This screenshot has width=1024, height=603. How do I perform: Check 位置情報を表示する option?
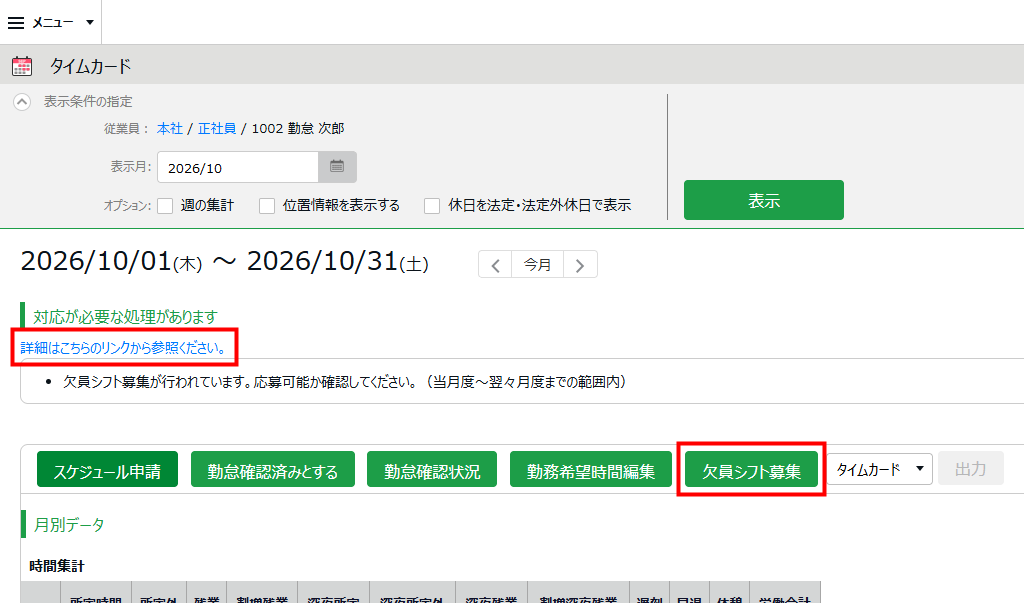coord(266,206)
